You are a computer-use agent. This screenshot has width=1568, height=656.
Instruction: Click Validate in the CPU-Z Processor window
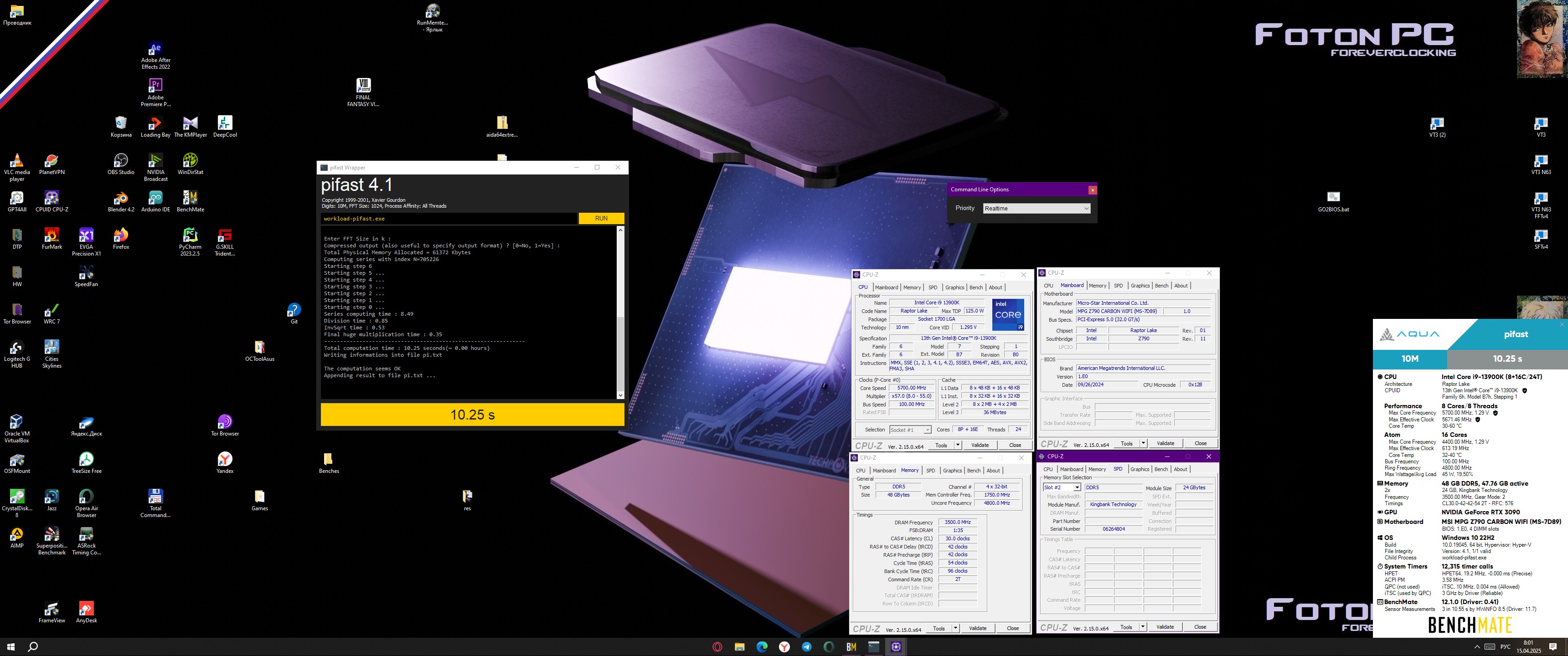[x=980, y=445]
